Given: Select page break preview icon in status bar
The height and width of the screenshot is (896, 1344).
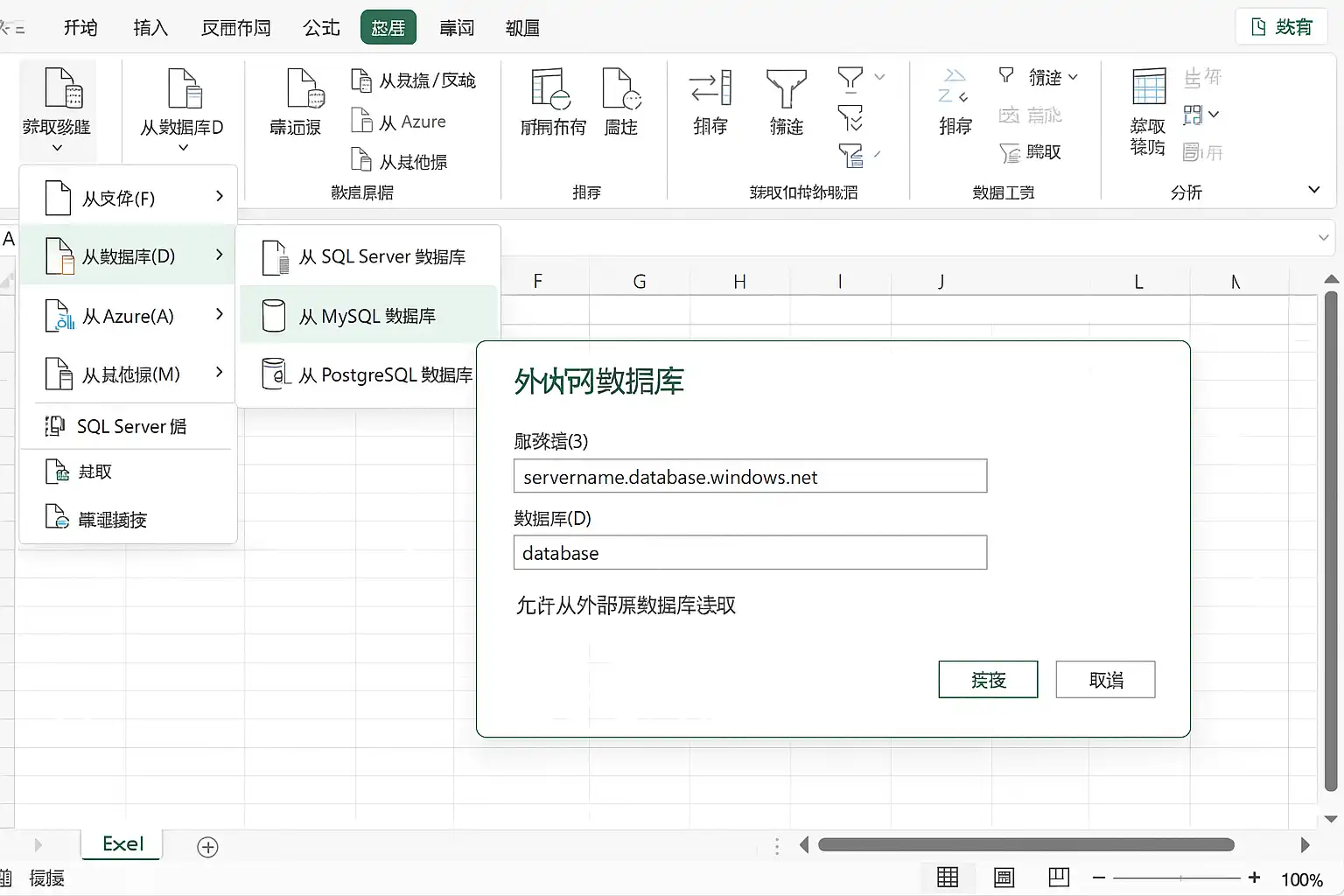Looking at the screenshot, I should (x=1059, y=877).
